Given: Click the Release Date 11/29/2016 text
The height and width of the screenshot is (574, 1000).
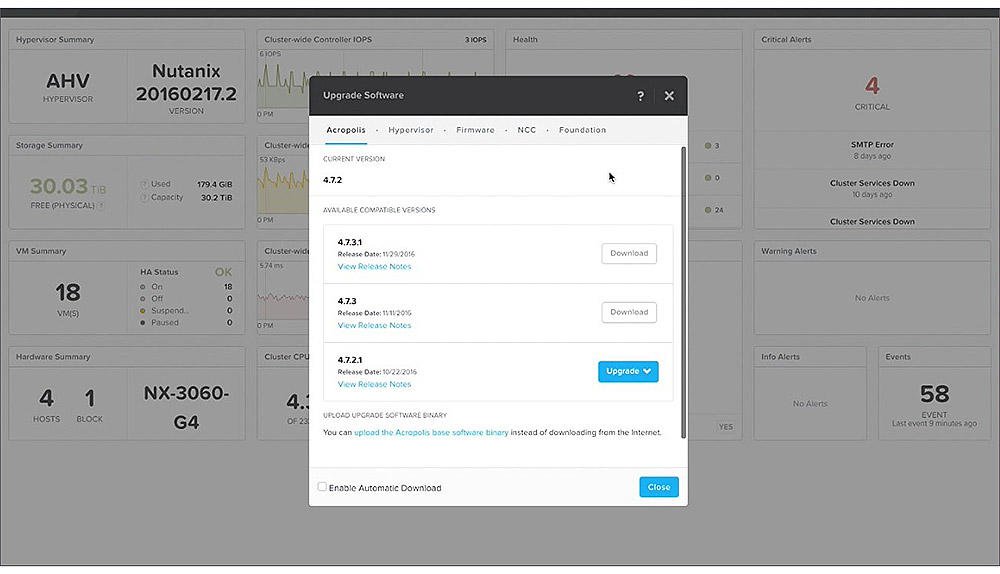Looking at the screenshot, I should (x=376, y=254).
